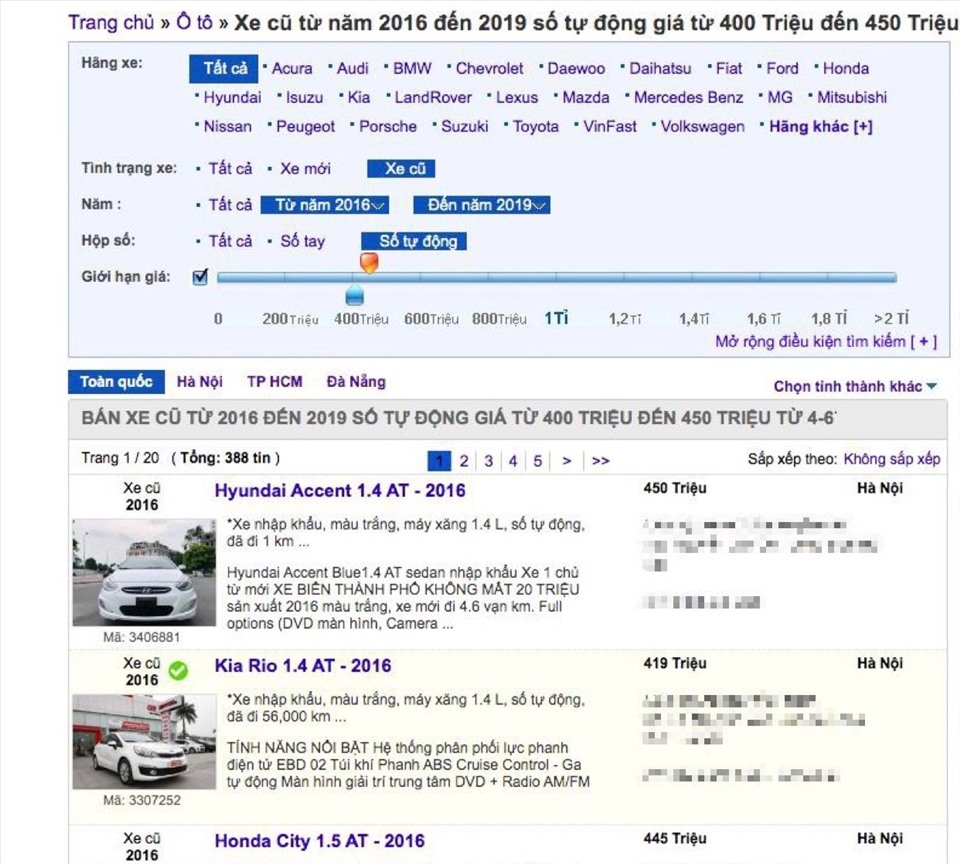Filter by Lexus brand
Image resolution: width=960 pixels, height=864 pixels.
tap(517, 97)
